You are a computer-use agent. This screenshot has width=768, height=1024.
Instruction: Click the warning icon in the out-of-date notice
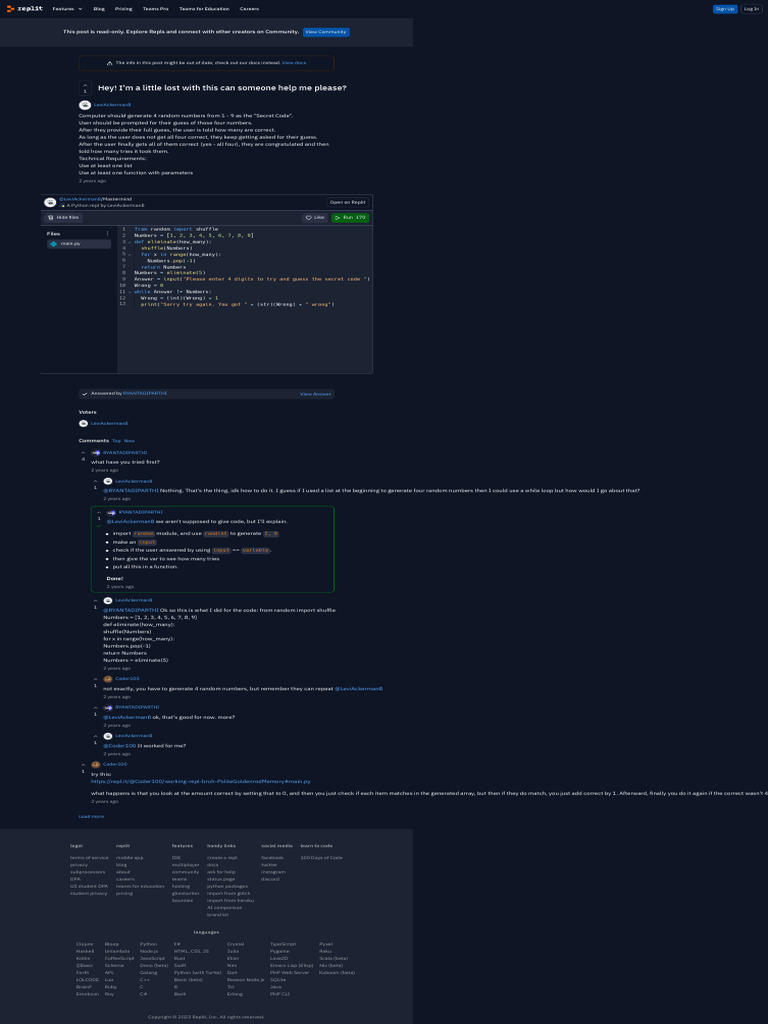pyautogui.click(x=110, y=63)
